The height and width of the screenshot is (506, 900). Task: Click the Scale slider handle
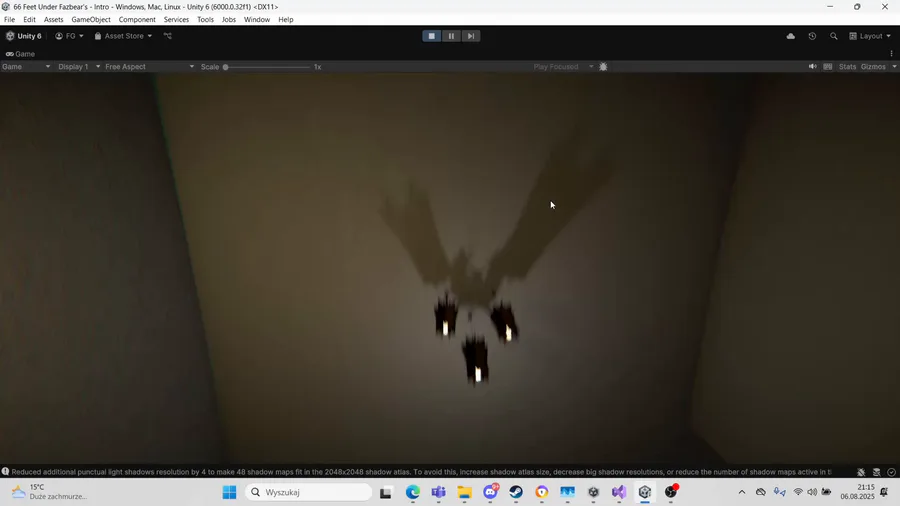[226, 67]
